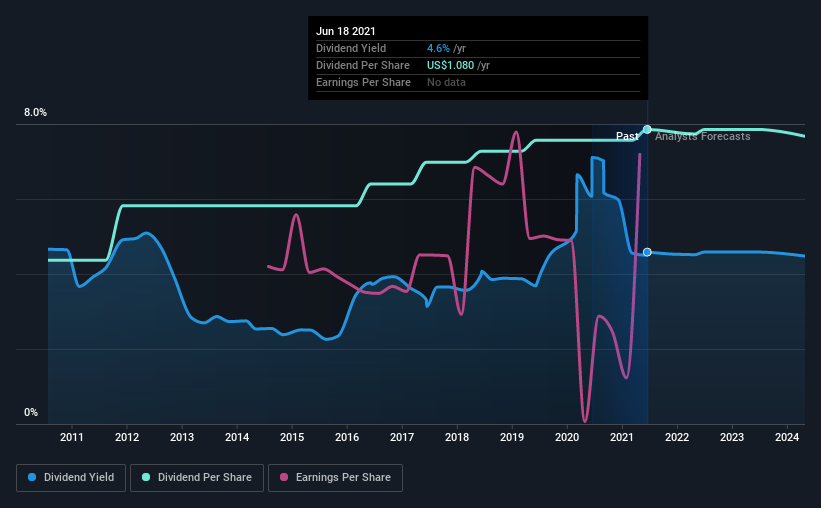Screen dimensions: 821x508
Task: Click the teal data point marker on the chart
Action: point(647,130)
